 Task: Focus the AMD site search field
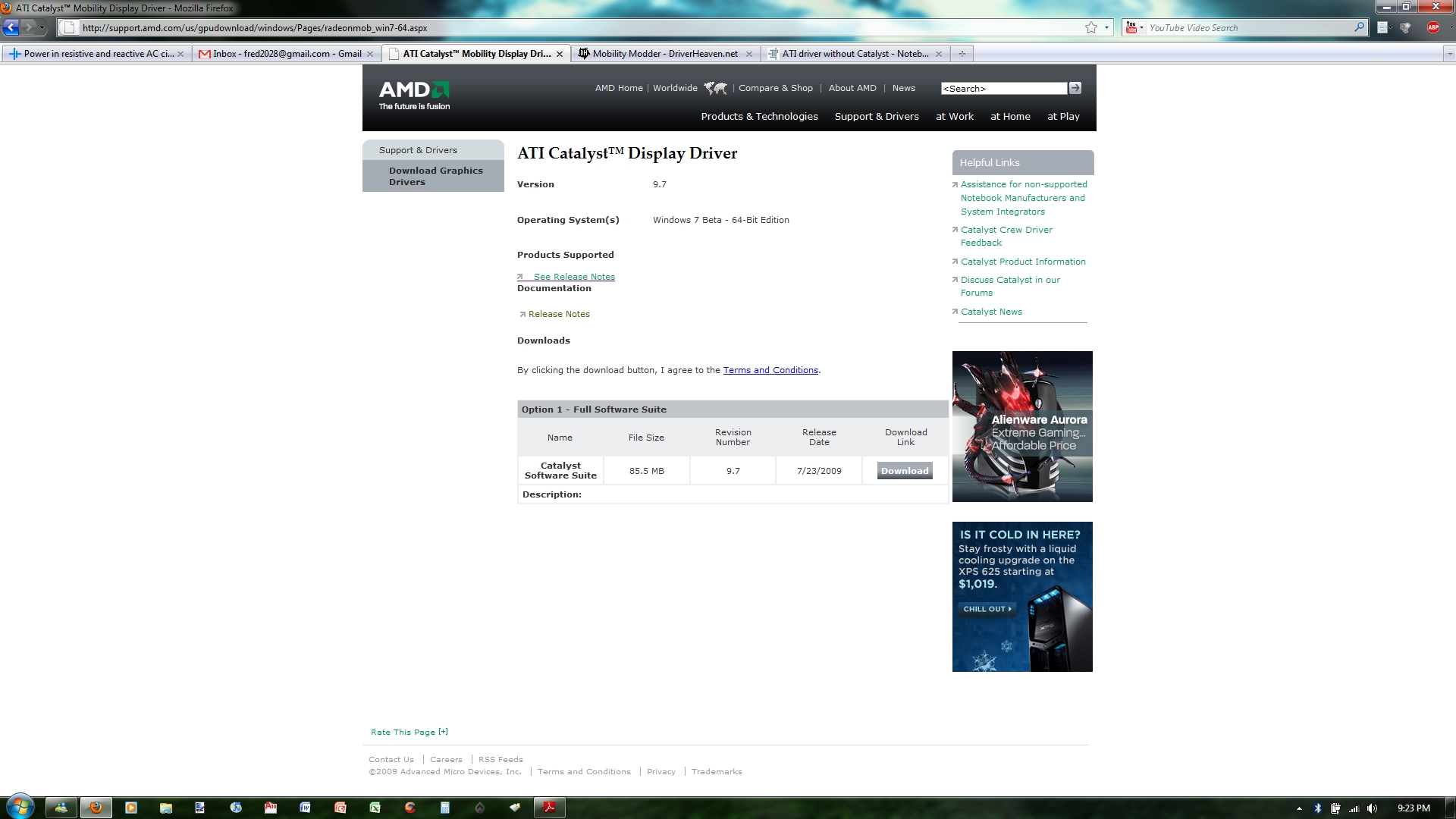click(1003, 89)
